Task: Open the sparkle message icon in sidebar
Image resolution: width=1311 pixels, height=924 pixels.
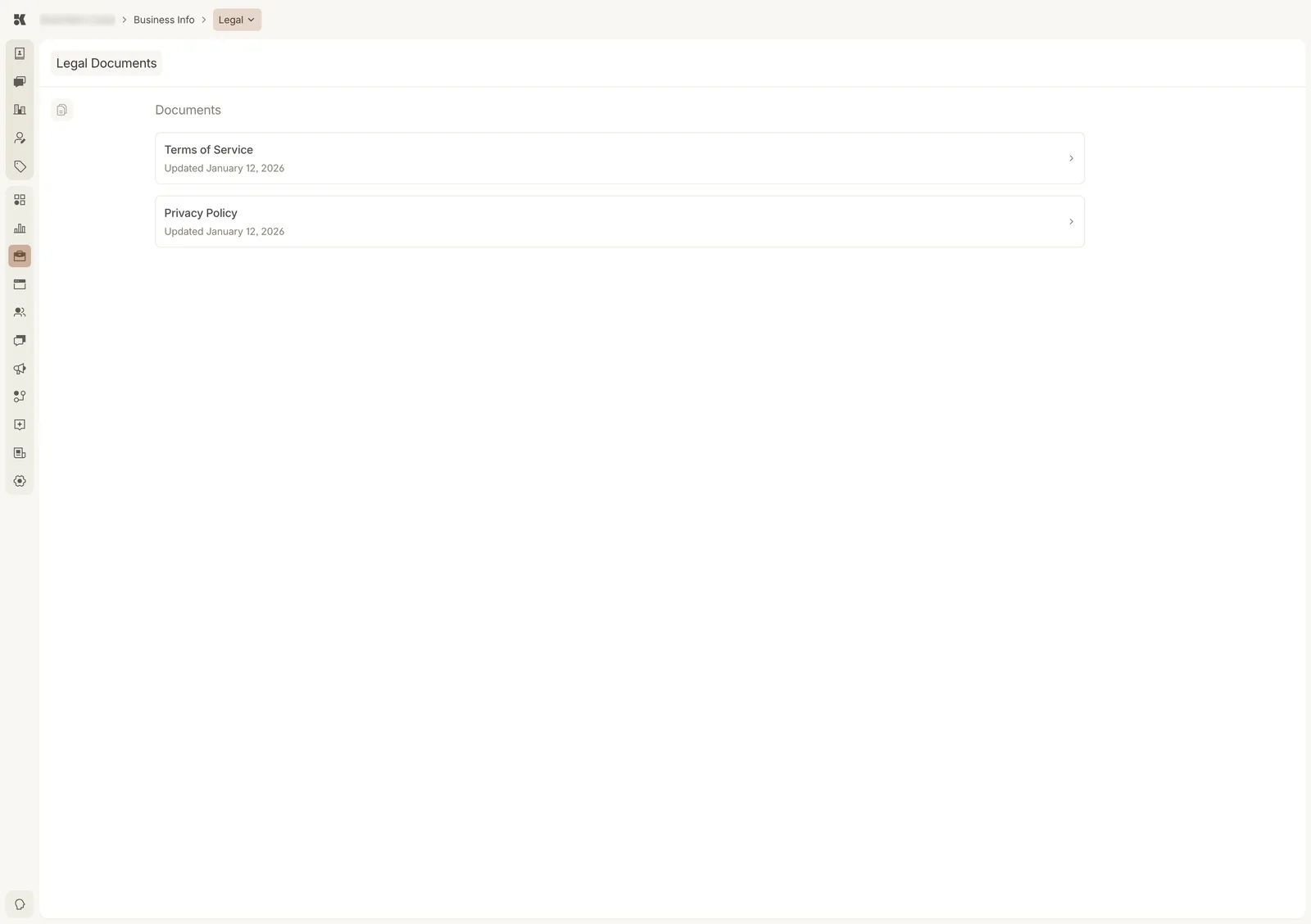Action: (20, 425)
